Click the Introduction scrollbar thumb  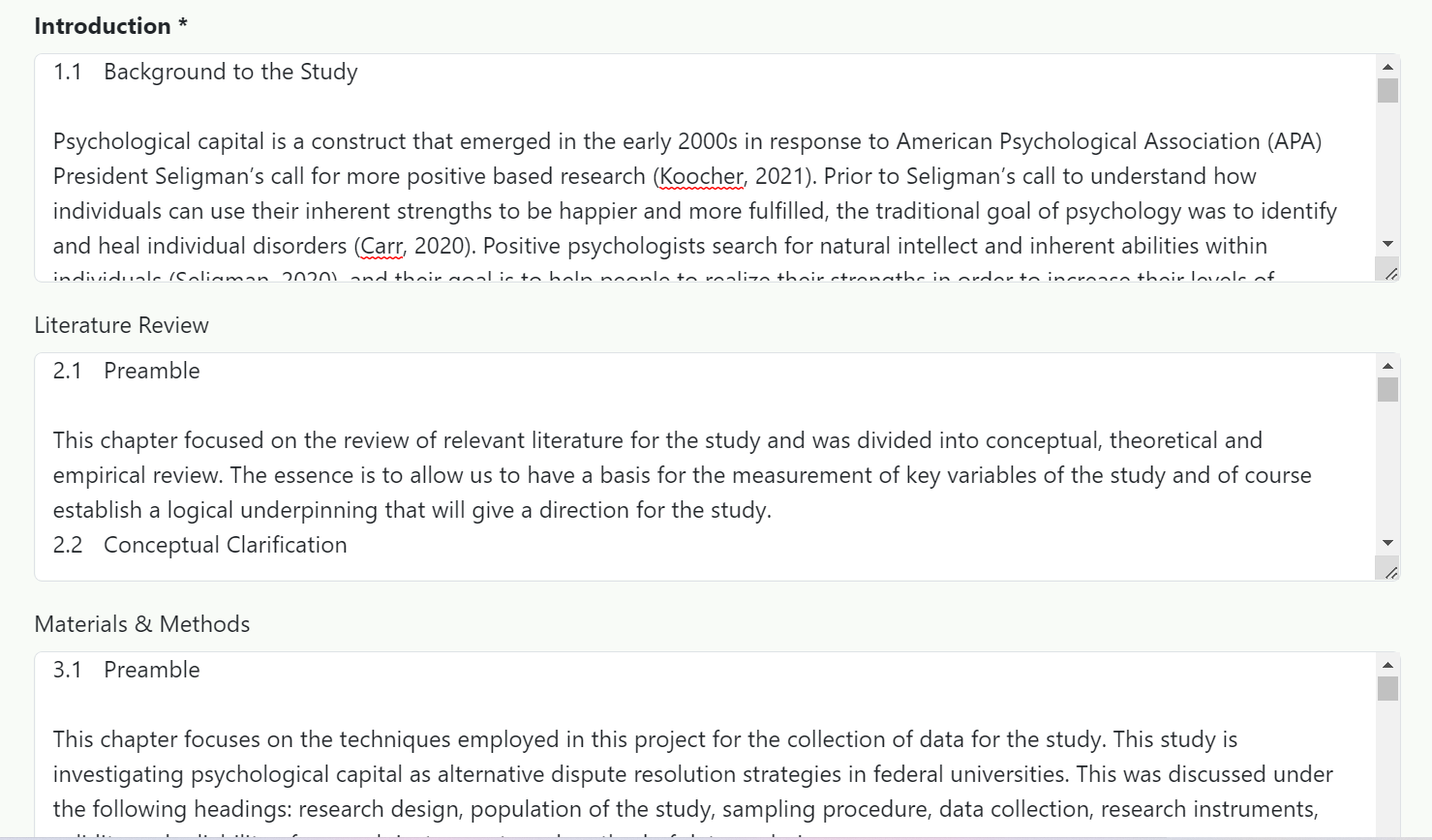coord(1387,90)
